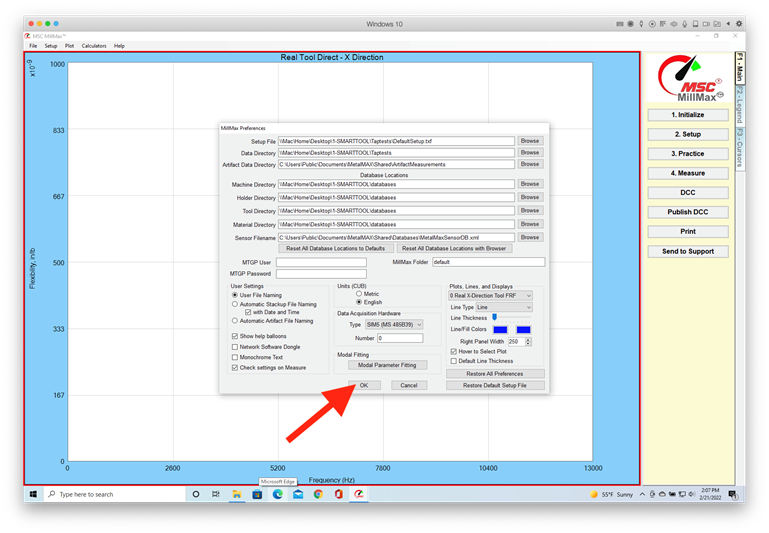Click the keyboard icon in Windows 10 title bar
This screenshot has height=533, width=769.
[x=620, y=24]
